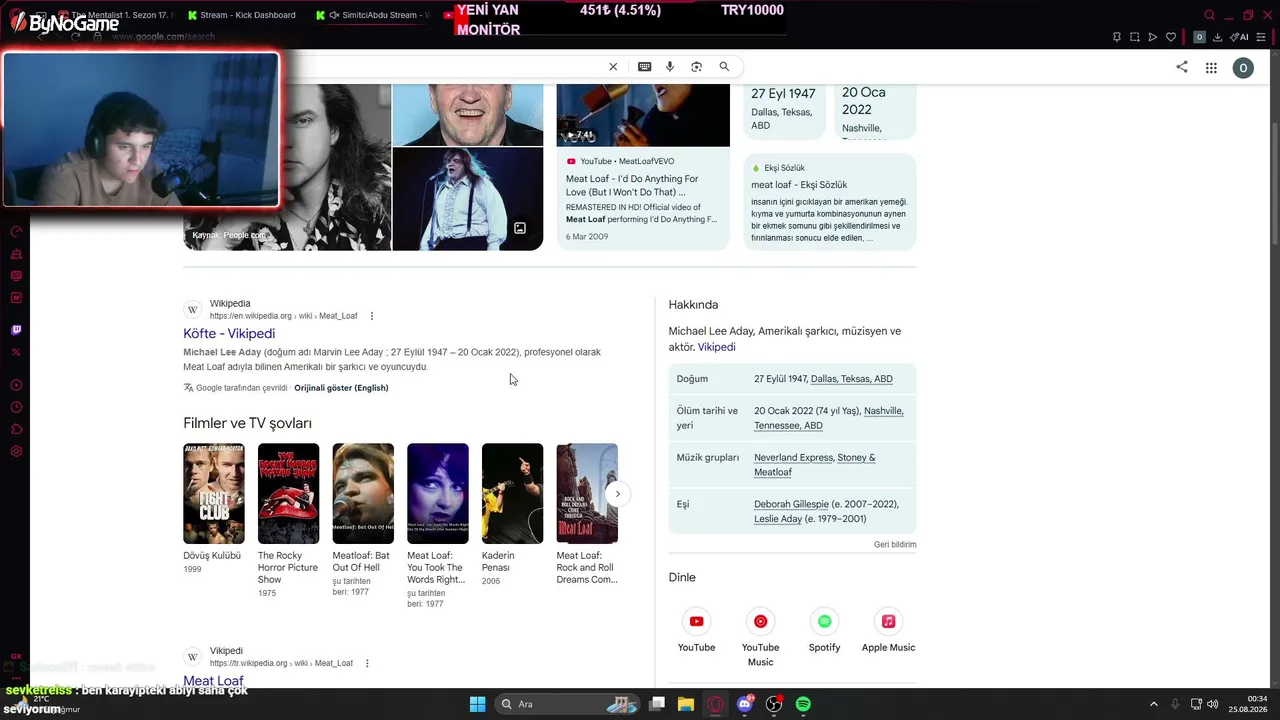Open the Meat Loaf tr.wikipedia result title
1280x720 pixels.
(x=213, y=681)
